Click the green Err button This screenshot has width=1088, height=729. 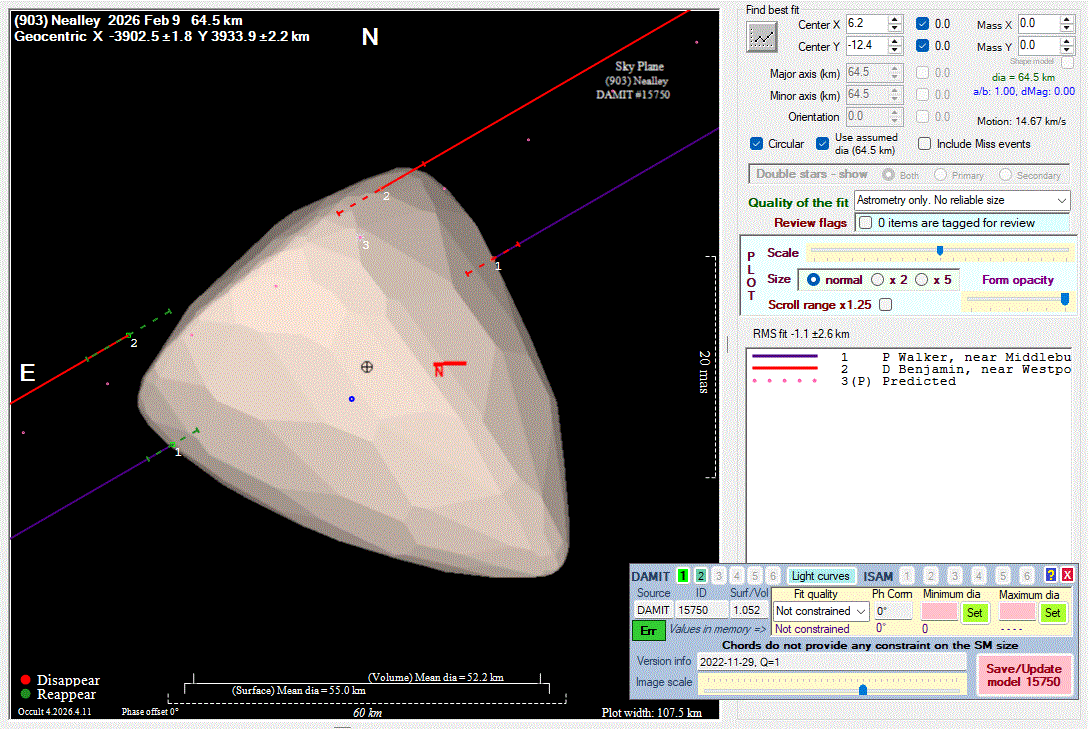648,630
